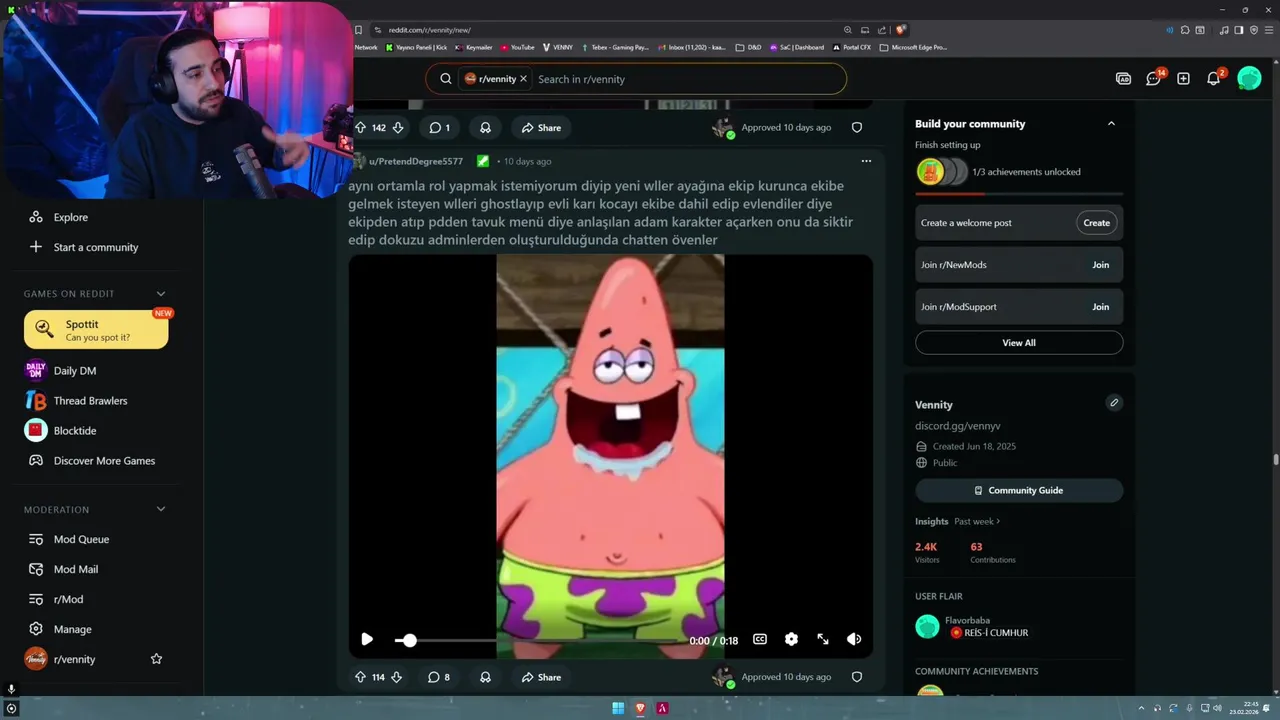Open r/vennity in the sidebar
This screenshot has height=720, width=1280.
click(x=75, y=659)
